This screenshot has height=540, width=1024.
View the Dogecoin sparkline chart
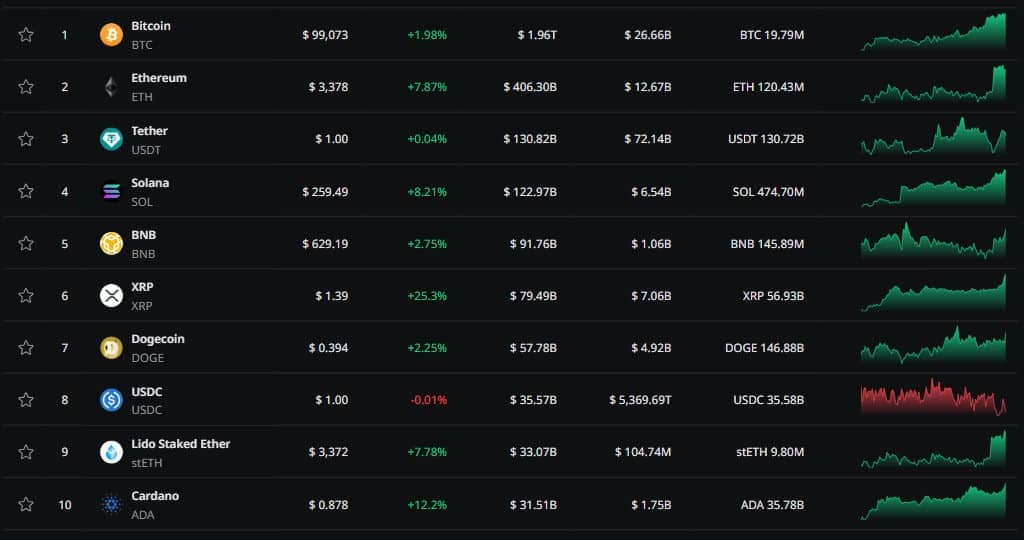pos(934,345)
